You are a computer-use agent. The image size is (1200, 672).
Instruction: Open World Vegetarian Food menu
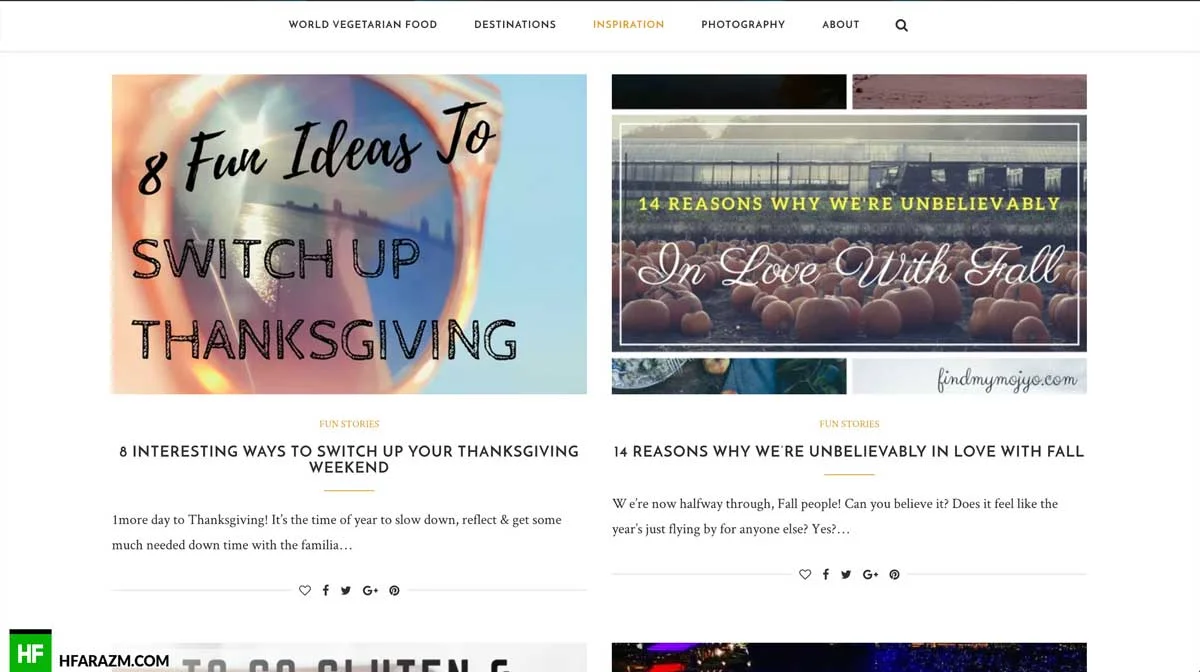(363, 25)
